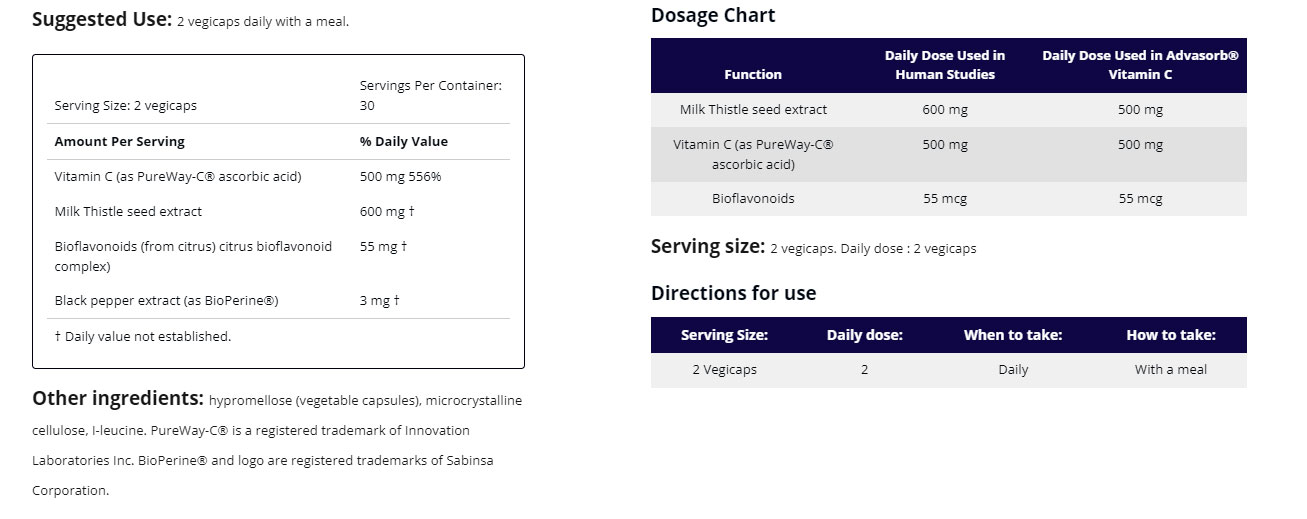1307x519 pixels.
Task: Click the Suggested Use heading
Action: click(x=102, y=19)
